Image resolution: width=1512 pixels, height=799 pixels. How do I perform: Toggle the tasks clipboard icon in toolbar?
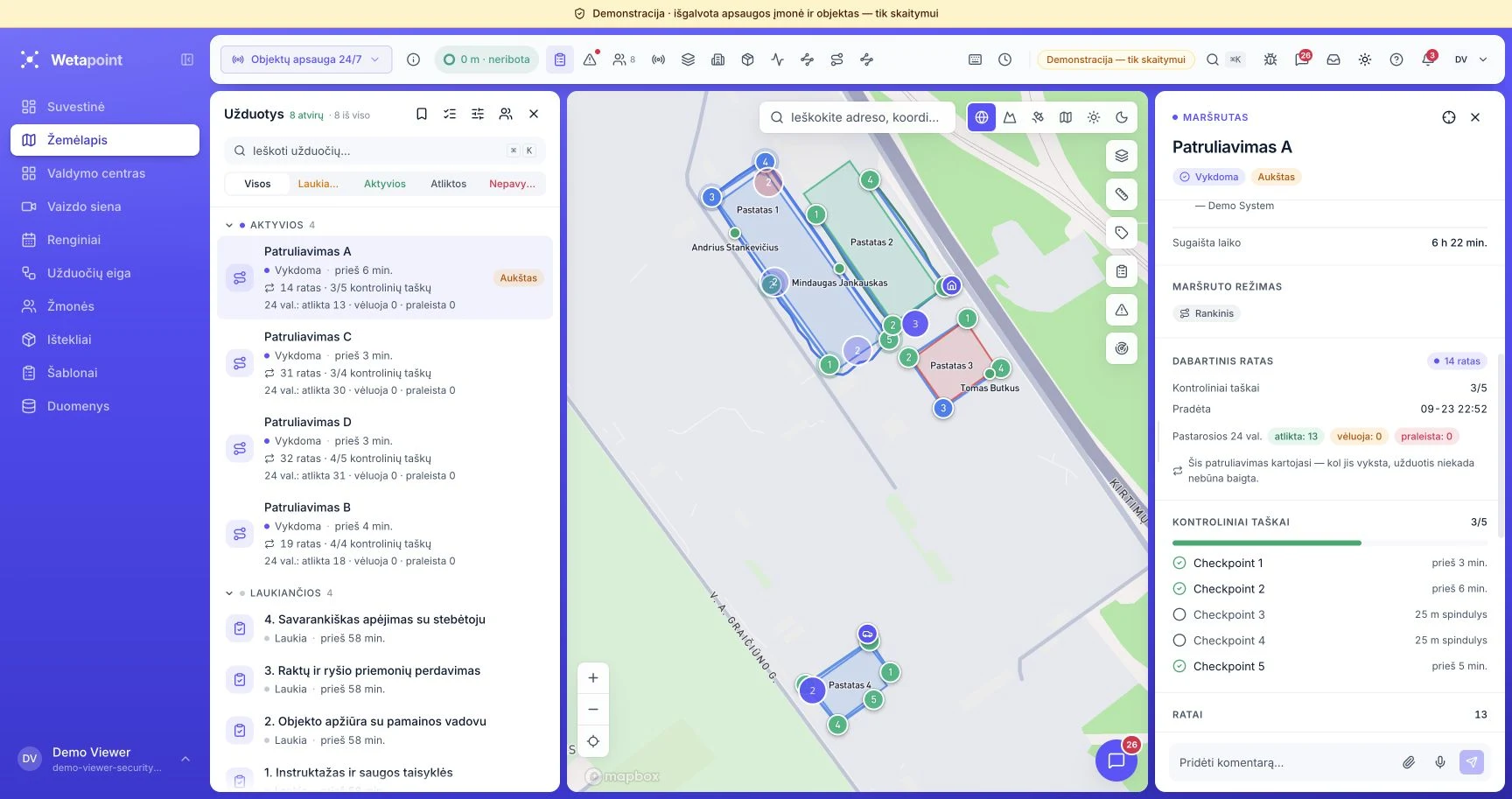pos(560,60)
